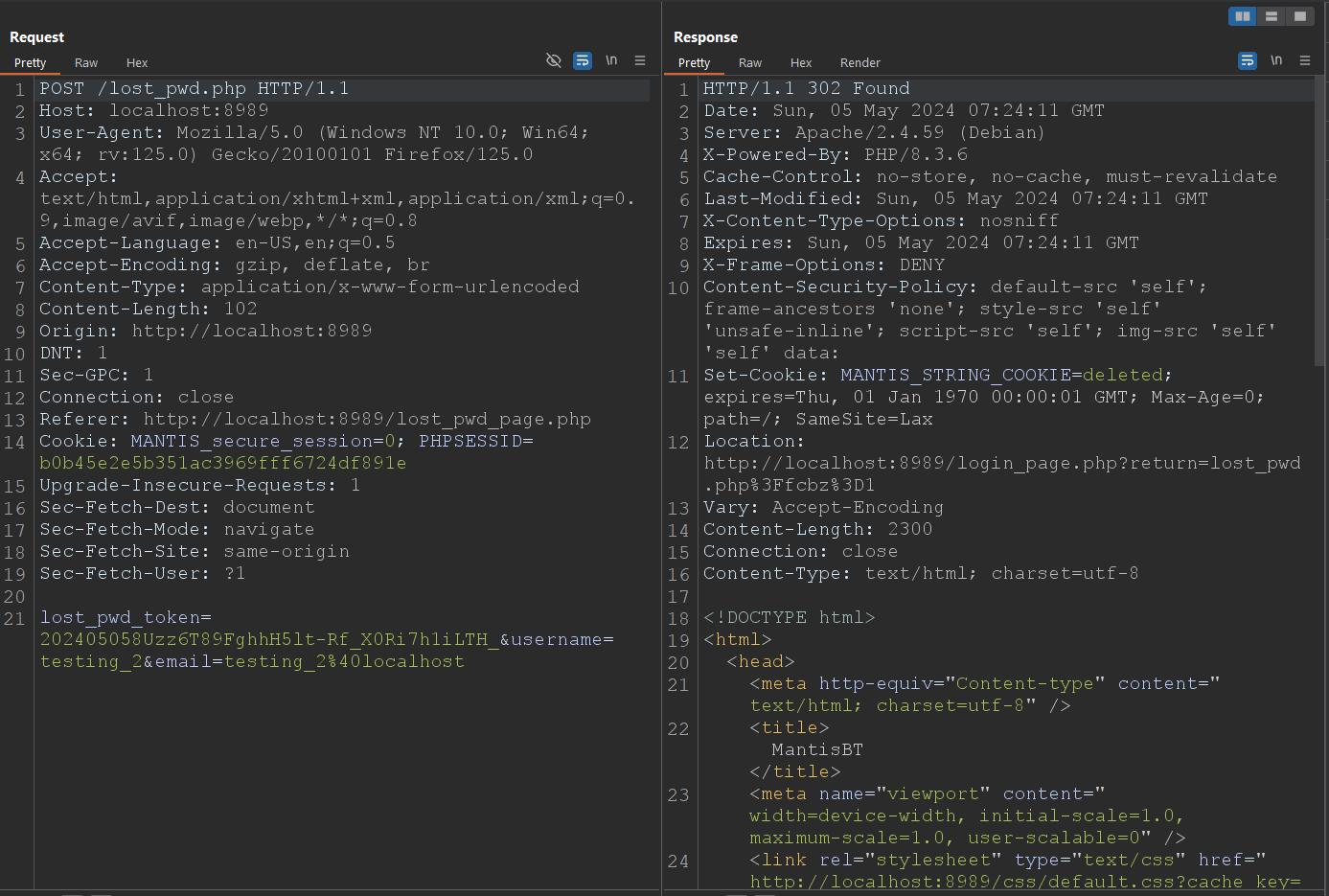
Task: Toggle word wrap in Response panel
Action: point(1247,60)
